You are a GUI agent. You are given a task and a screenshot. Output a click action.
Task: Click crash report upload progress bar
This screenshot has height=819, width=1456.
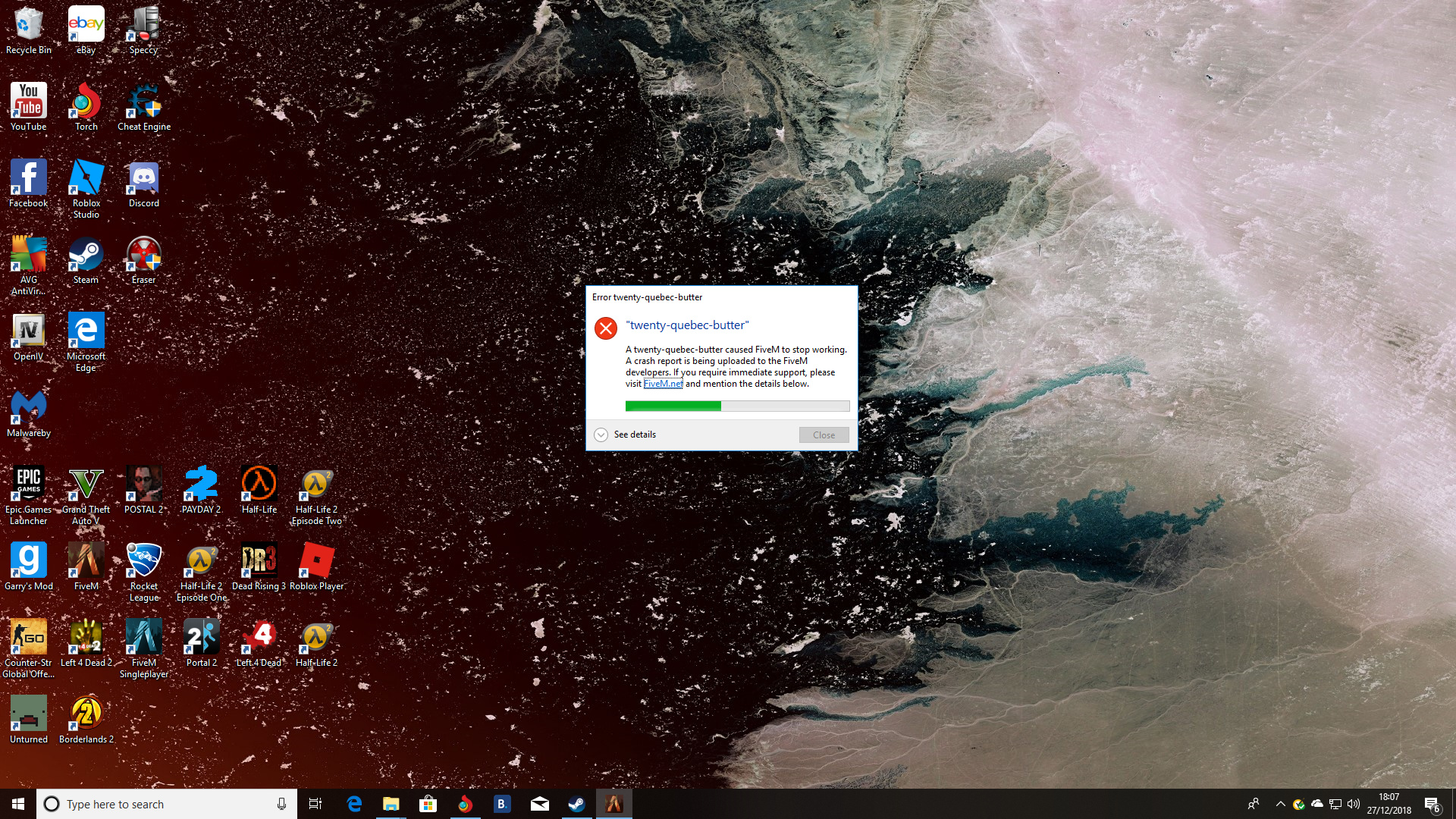(736, 405)
